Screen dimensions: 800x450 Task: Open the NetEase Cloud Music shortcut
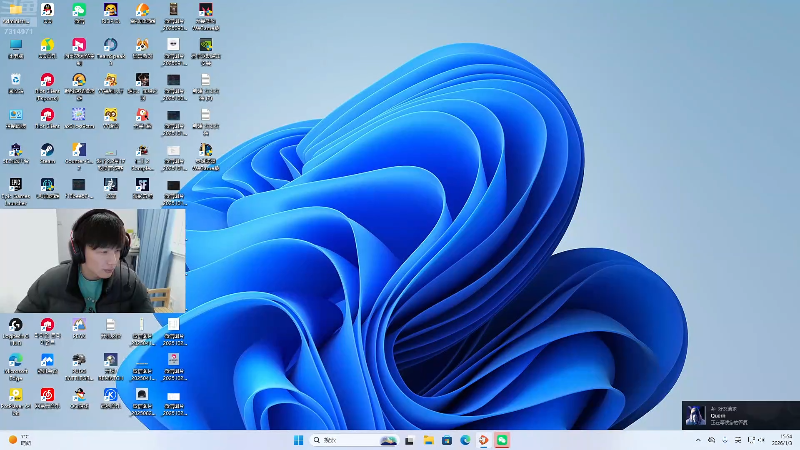[47, 396]
